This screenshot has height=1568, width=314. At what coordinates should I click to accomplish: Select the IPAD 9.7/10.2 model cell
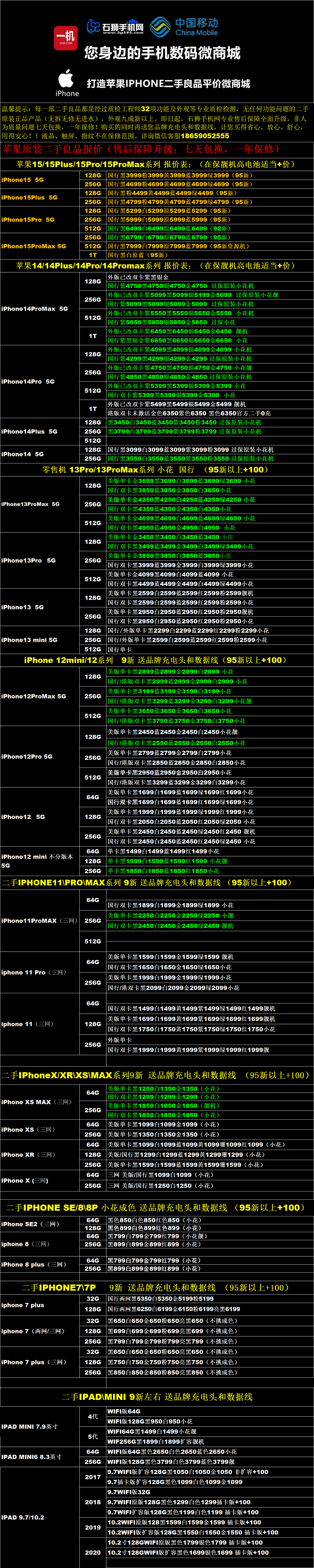40,1518
